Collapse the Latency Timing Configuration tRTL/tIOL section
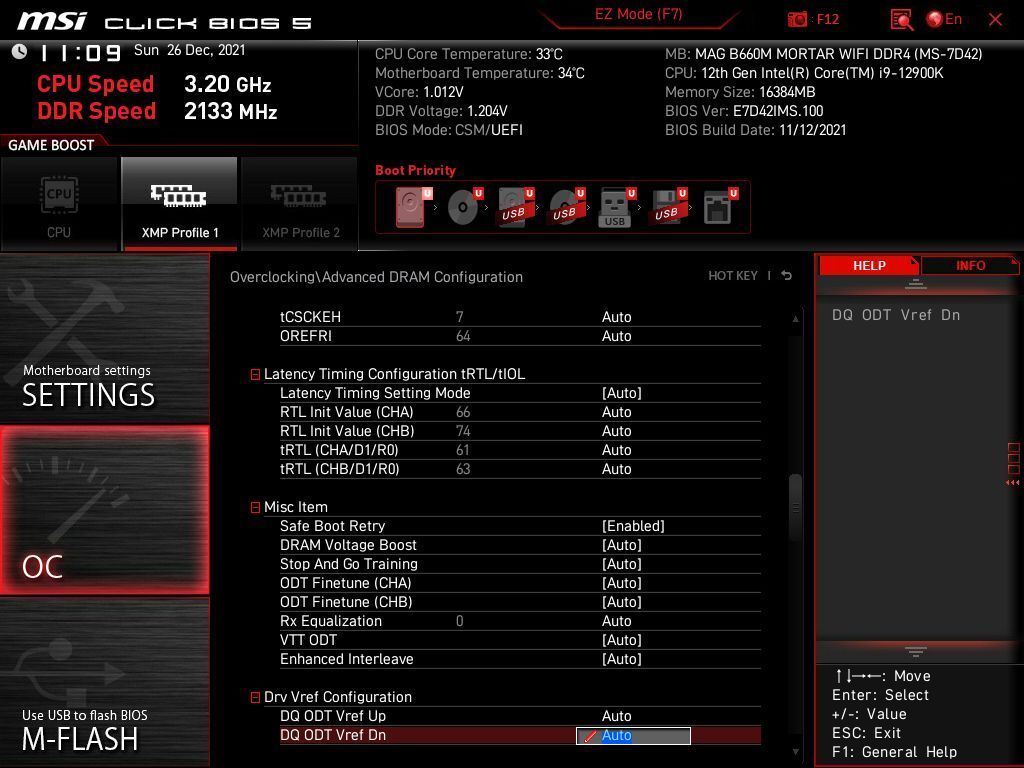The height and width of the screenshot is (768, 1024). (255, 375)
